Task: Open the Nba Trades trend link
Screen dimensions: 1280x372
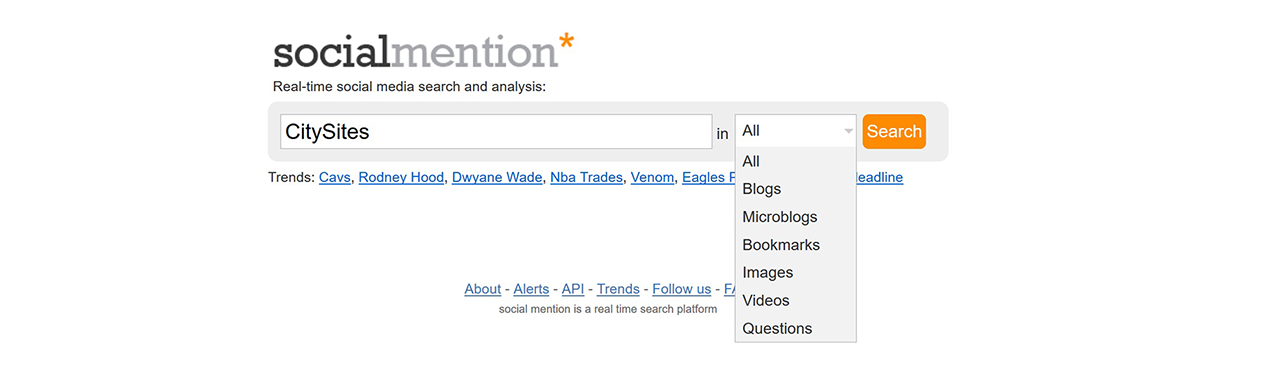Action: (586, 177)
